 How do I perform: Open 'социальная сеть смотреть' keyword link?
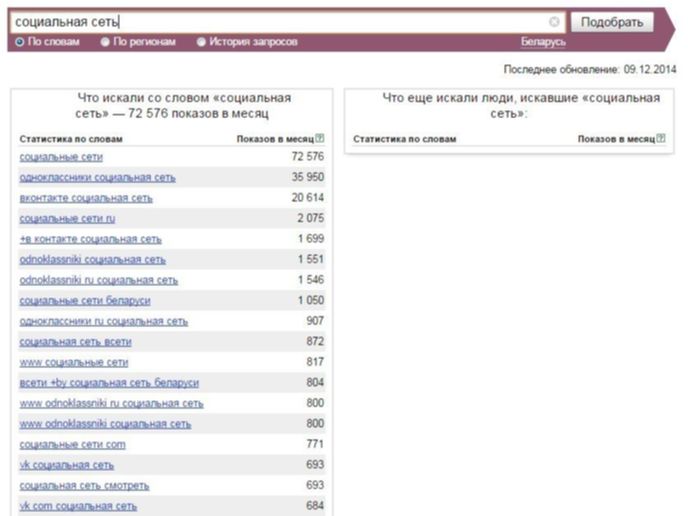coord(84,485)
